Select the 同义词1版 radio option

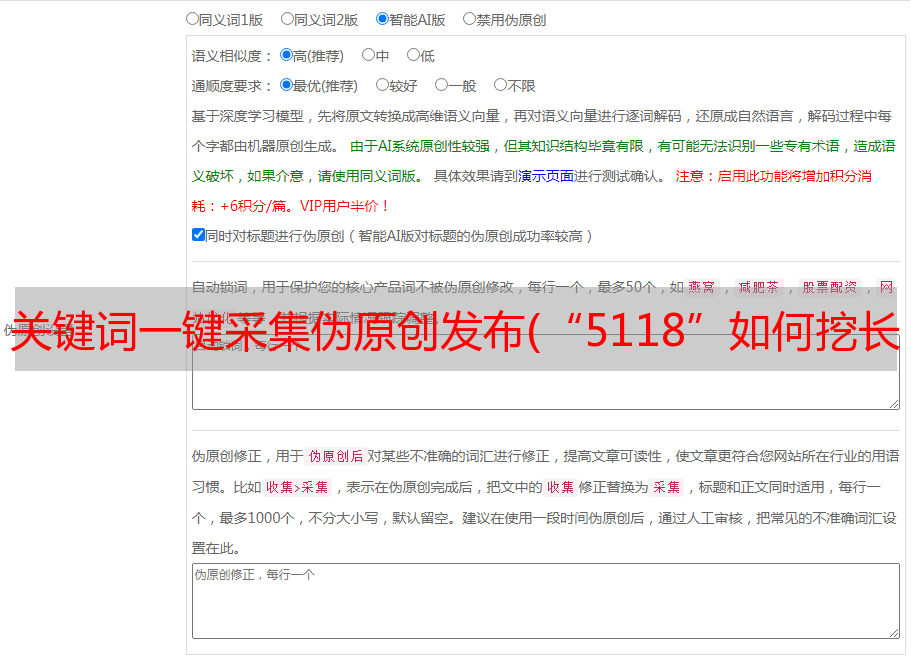pos(193,19)
